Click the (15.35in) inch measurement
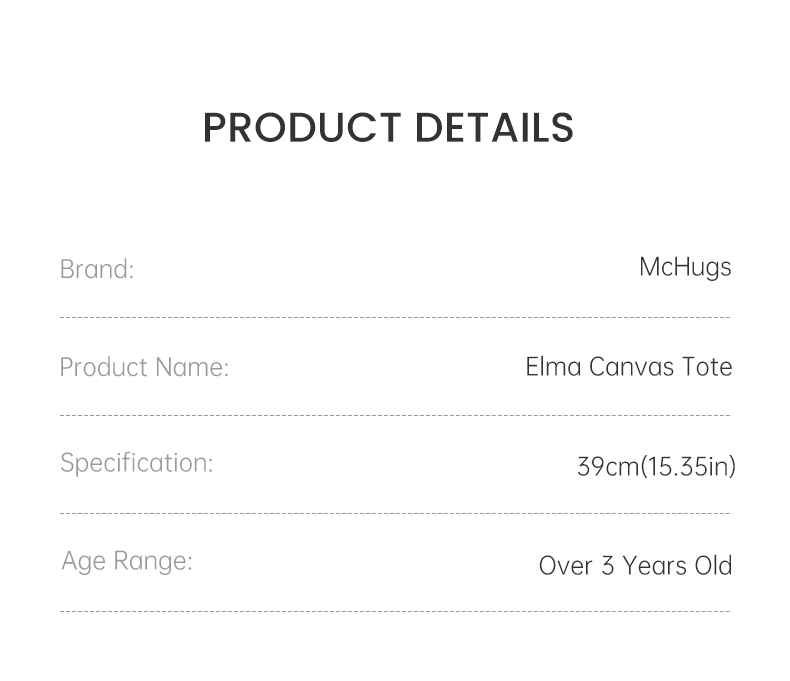The width and height of the screenshot is (790, 681). click(688, 466)
